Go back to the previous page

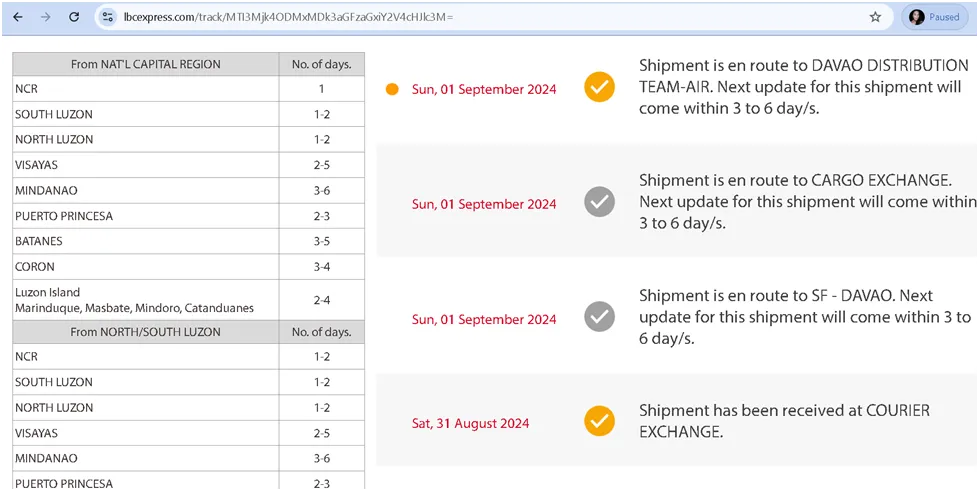click(17, 17)
